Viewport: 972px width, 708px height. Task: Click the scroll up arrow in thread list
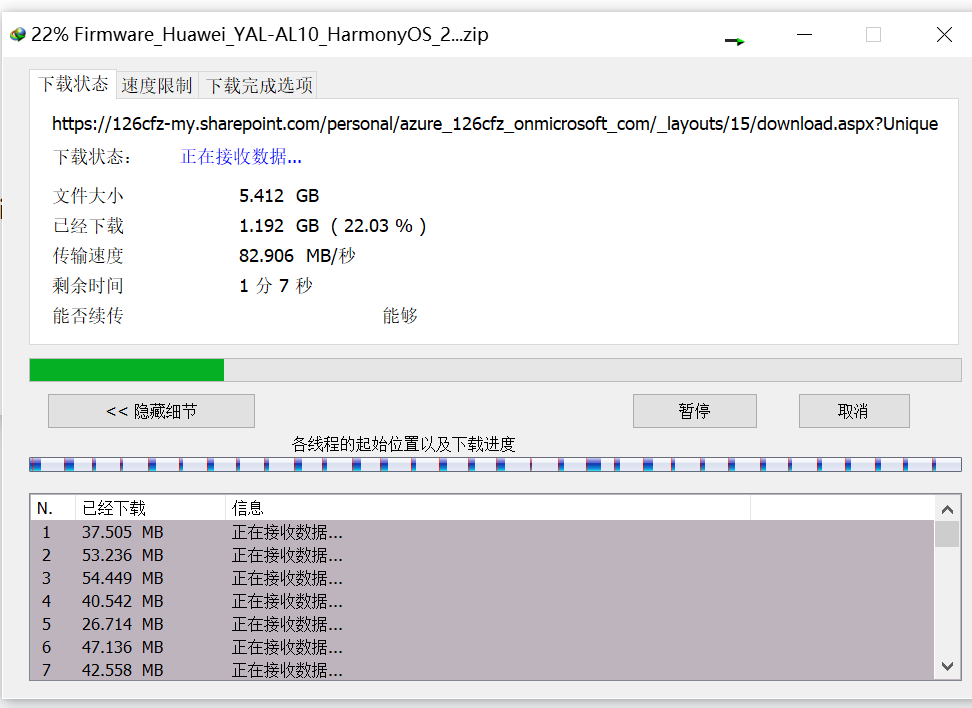click(x=947, y=510)
